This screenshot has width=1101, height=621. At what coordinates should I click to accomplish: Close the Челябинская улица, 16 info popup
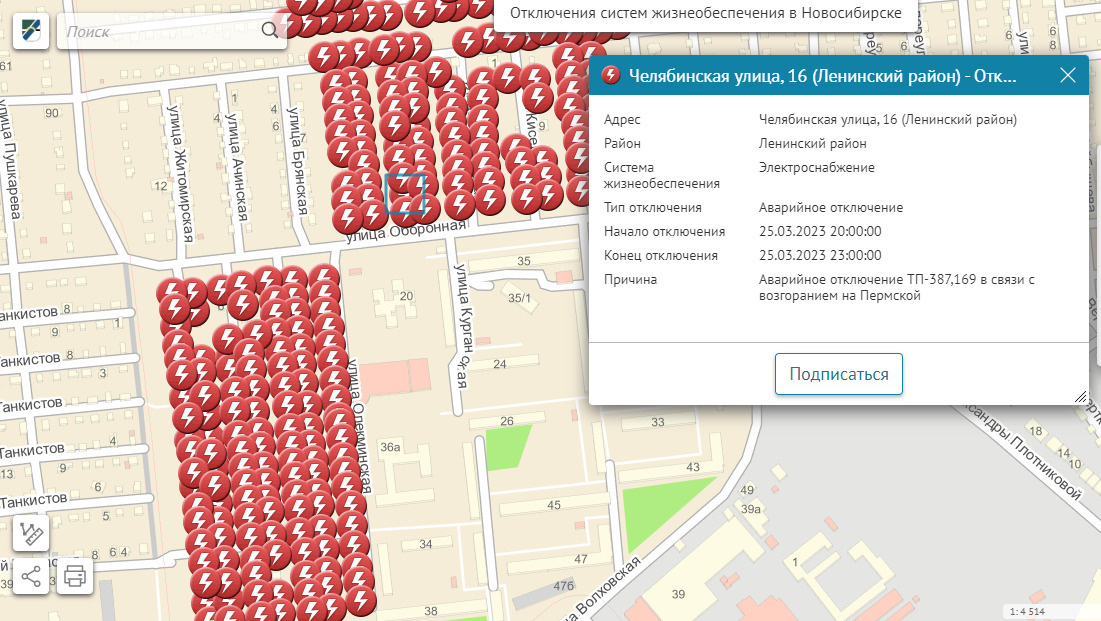click(1067, 75)
